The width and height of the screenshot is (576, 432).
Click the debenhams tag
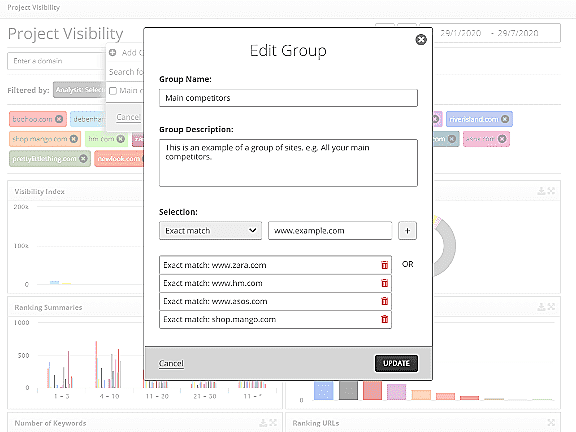click(x=88, y=119)
